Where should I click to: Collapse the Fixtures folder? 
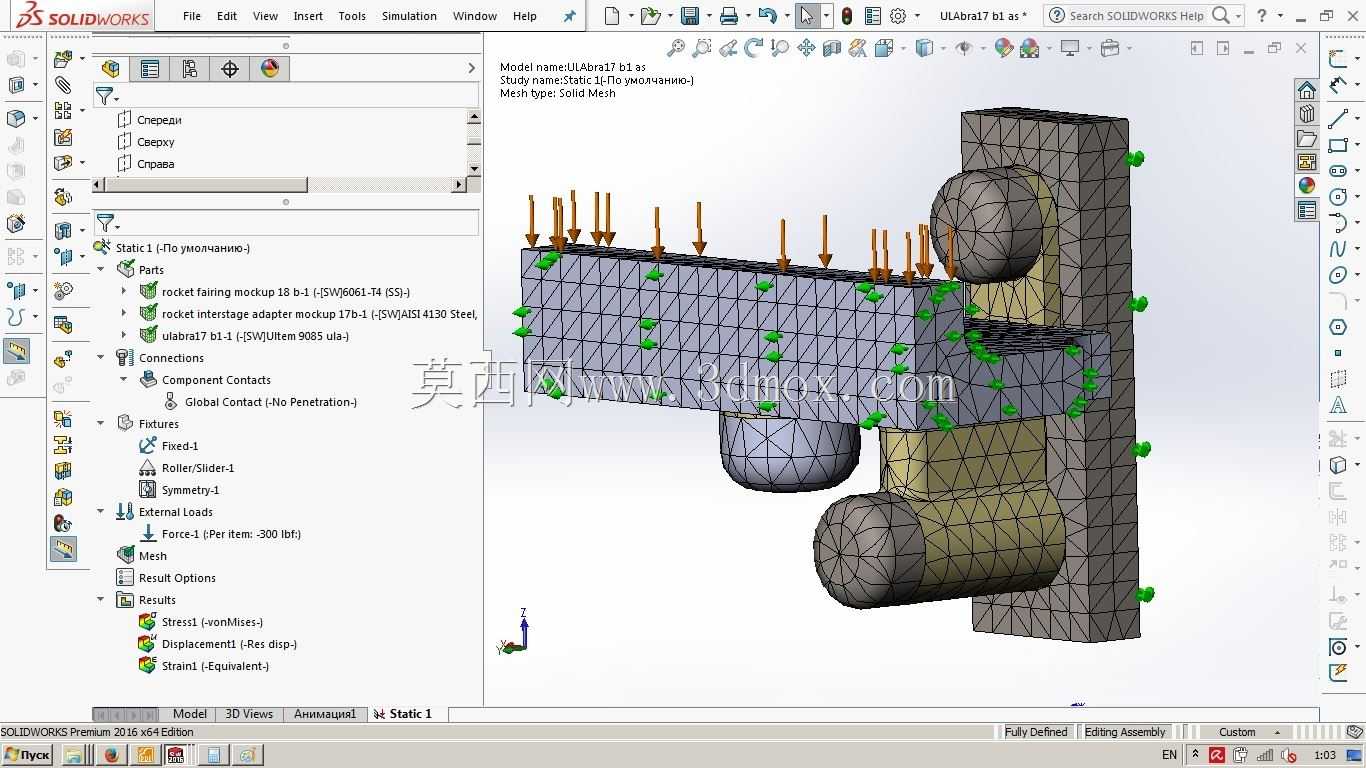(101, 424)
